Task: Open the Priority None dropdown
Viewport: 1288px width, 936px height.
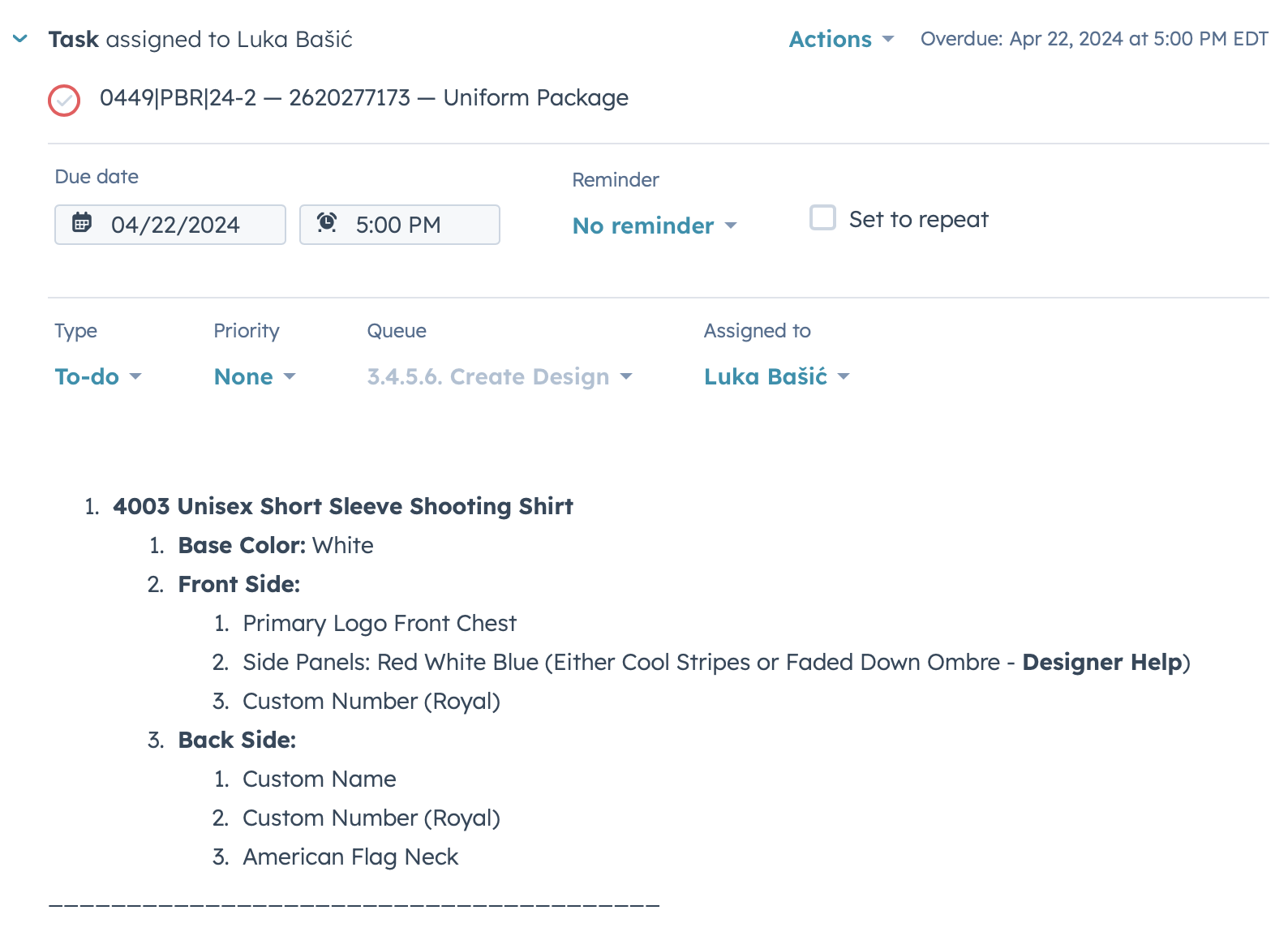Action: tap(255, 376)
